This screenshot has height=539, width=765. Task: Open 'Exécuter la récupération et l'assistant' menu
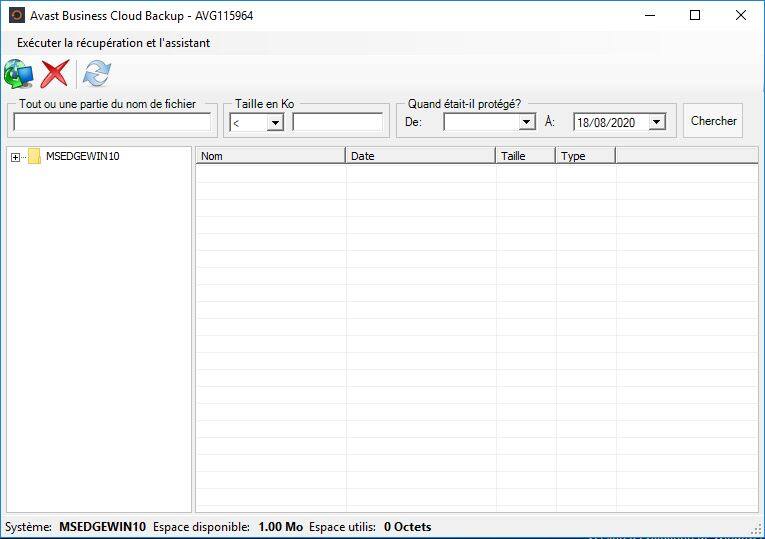click(x=113, y=43)
